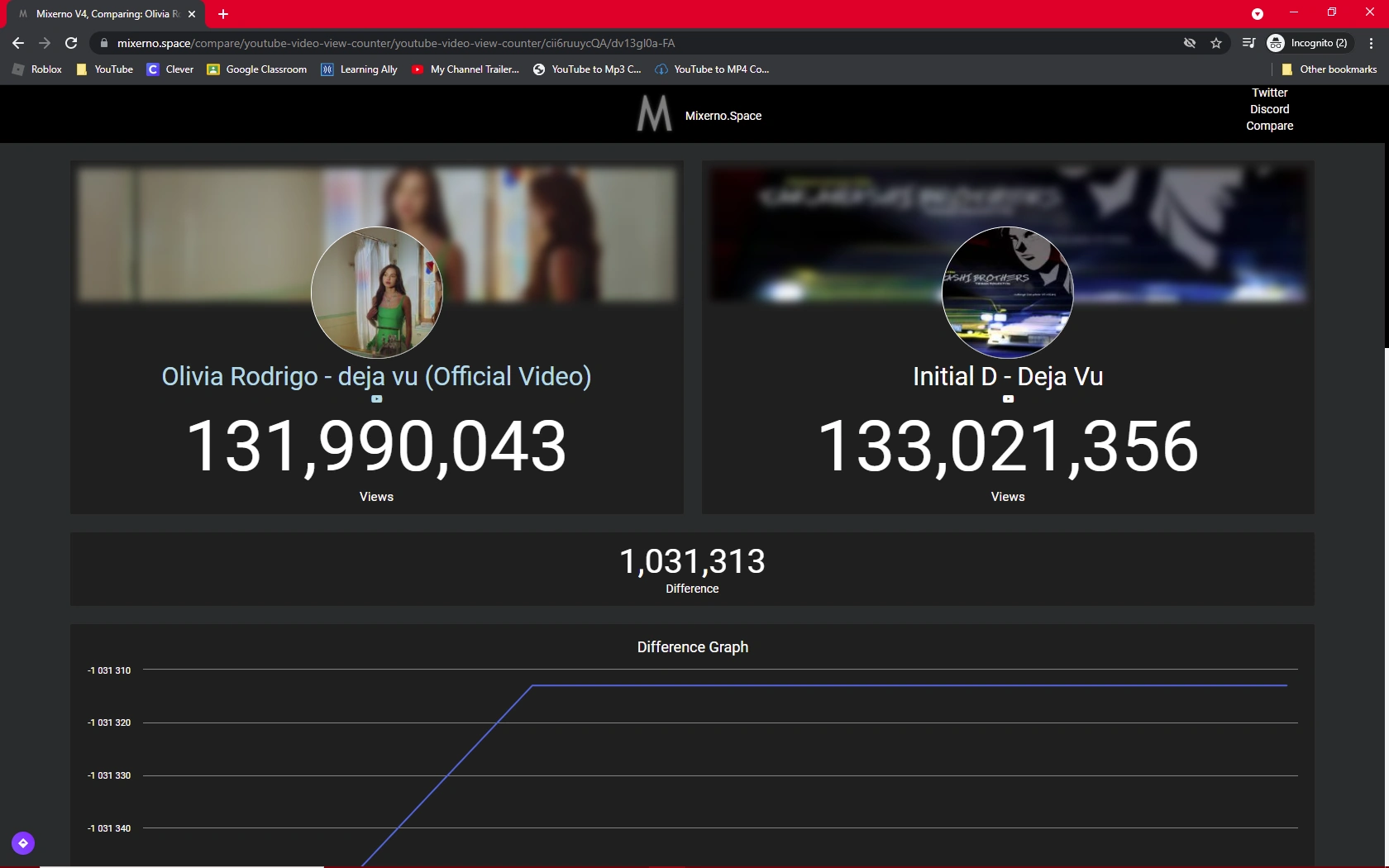Viewport: 1389px width, 868px height.
Task: Click the YouTube badge under Initial D title
Action: 1007,398
